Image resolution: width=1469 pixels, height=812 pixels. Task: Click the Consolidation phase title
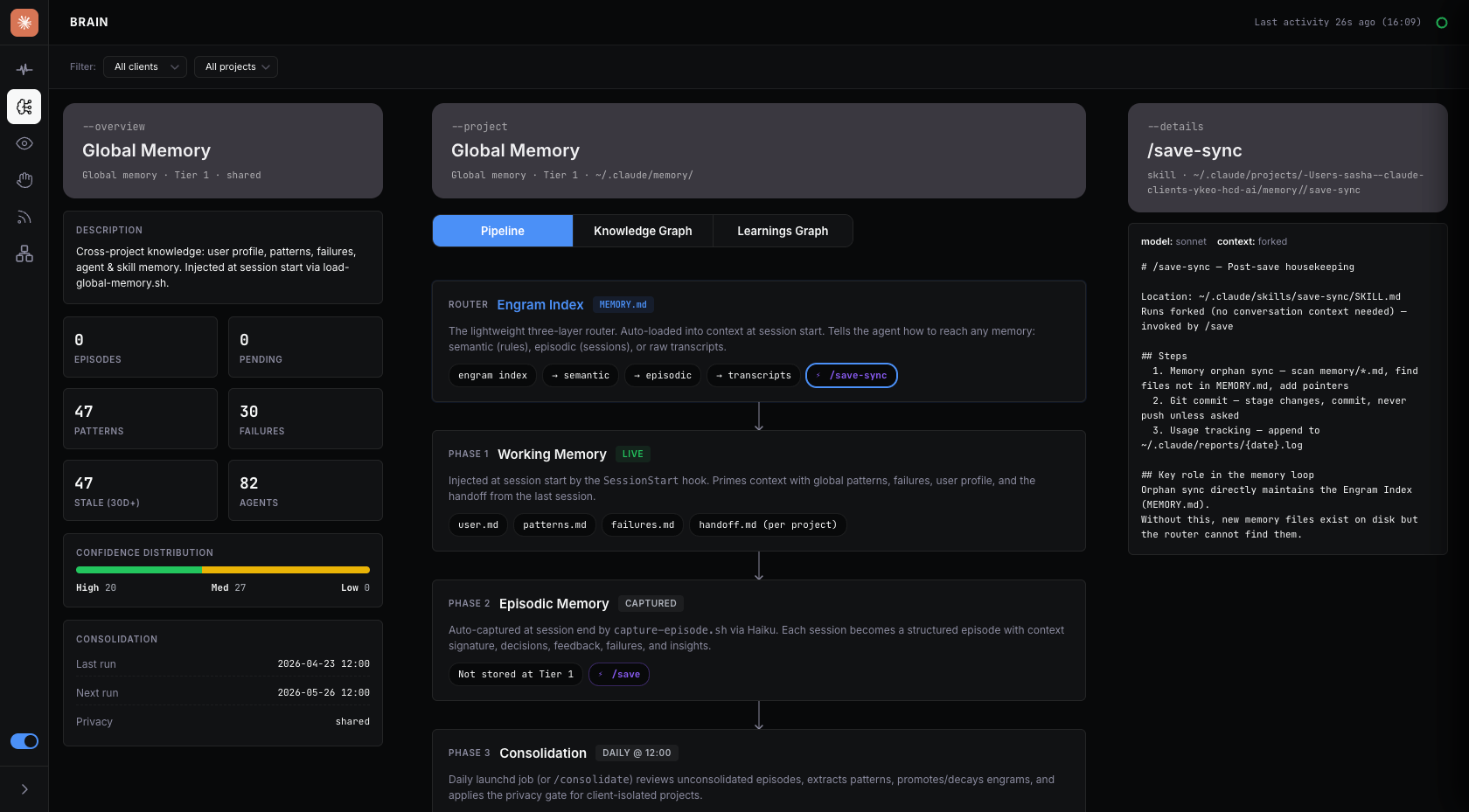click(543, 753)
